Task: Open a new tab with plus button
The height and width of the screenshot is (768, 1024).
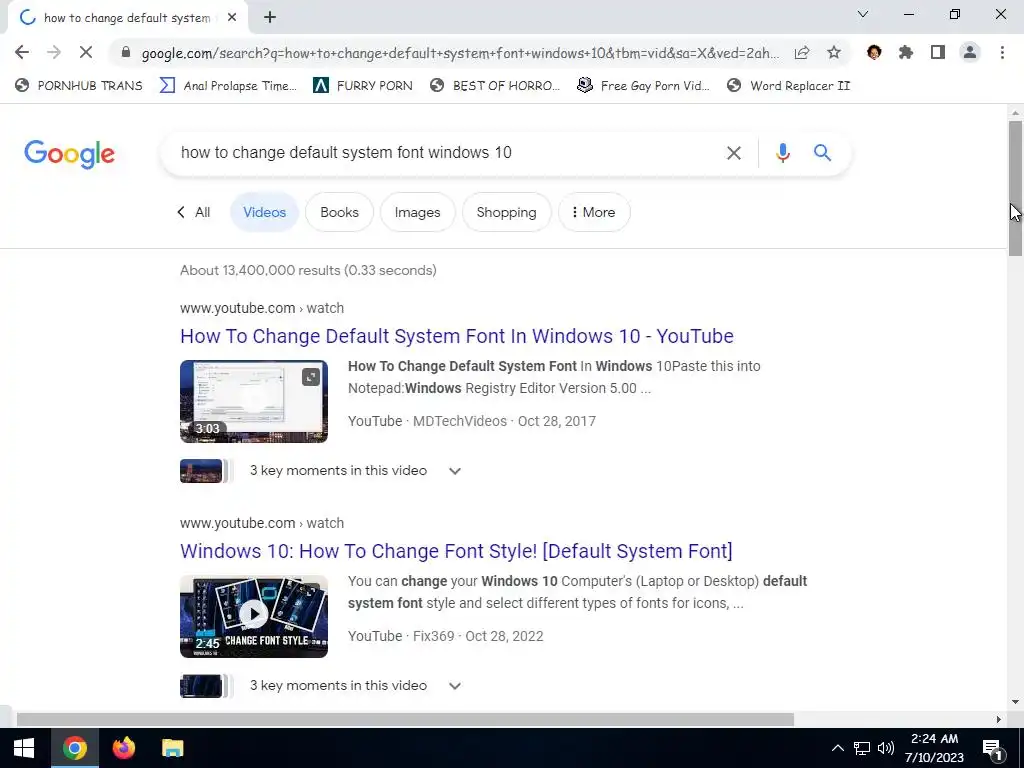Action: [x=270, y=18]
